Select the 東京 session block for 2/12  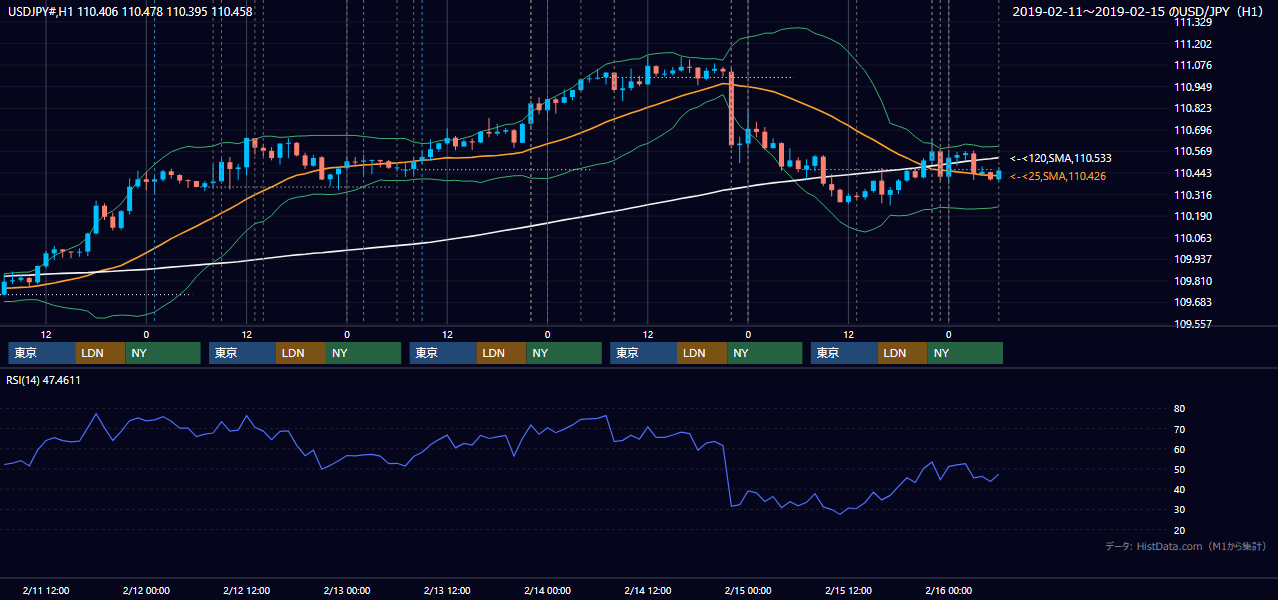243,353
